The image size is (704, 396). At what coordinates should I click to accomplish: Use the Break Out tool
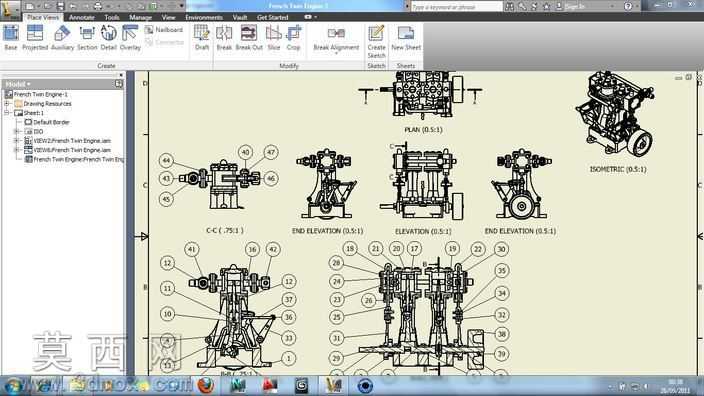[249, 37]
